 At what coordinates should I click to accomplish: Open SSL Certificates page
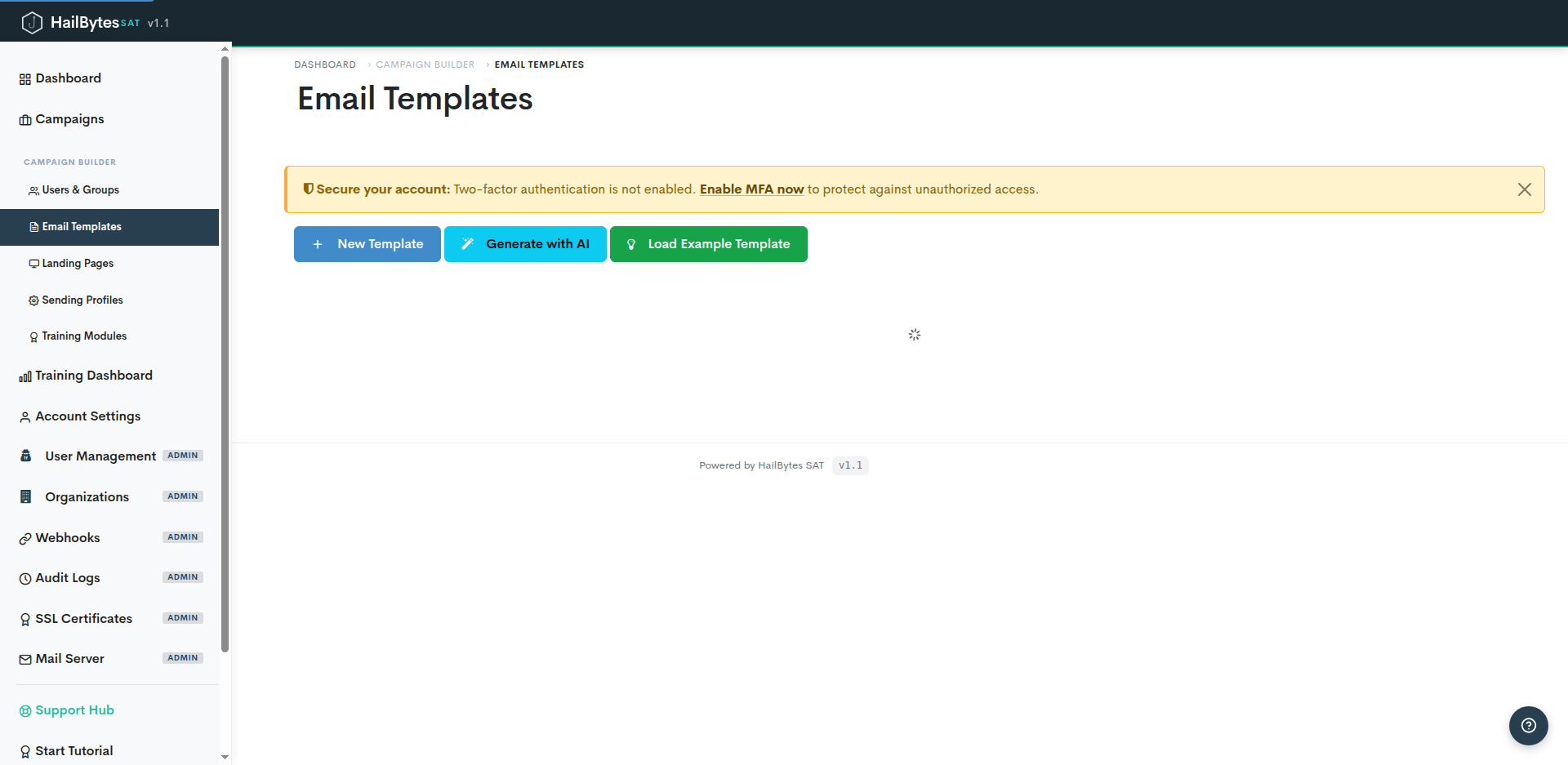pyautogui.click(x=109, y=619)
